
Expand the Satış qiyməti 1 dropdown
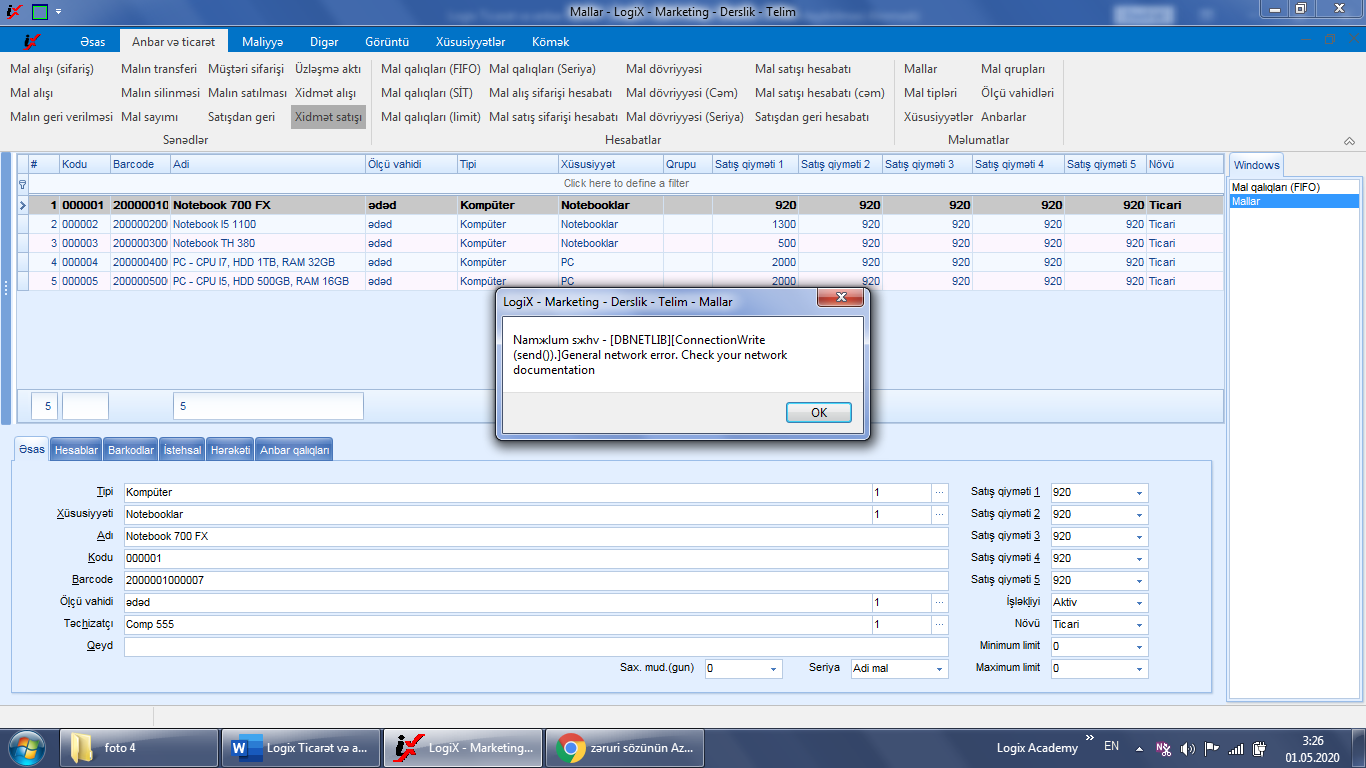coord(1139,493)
